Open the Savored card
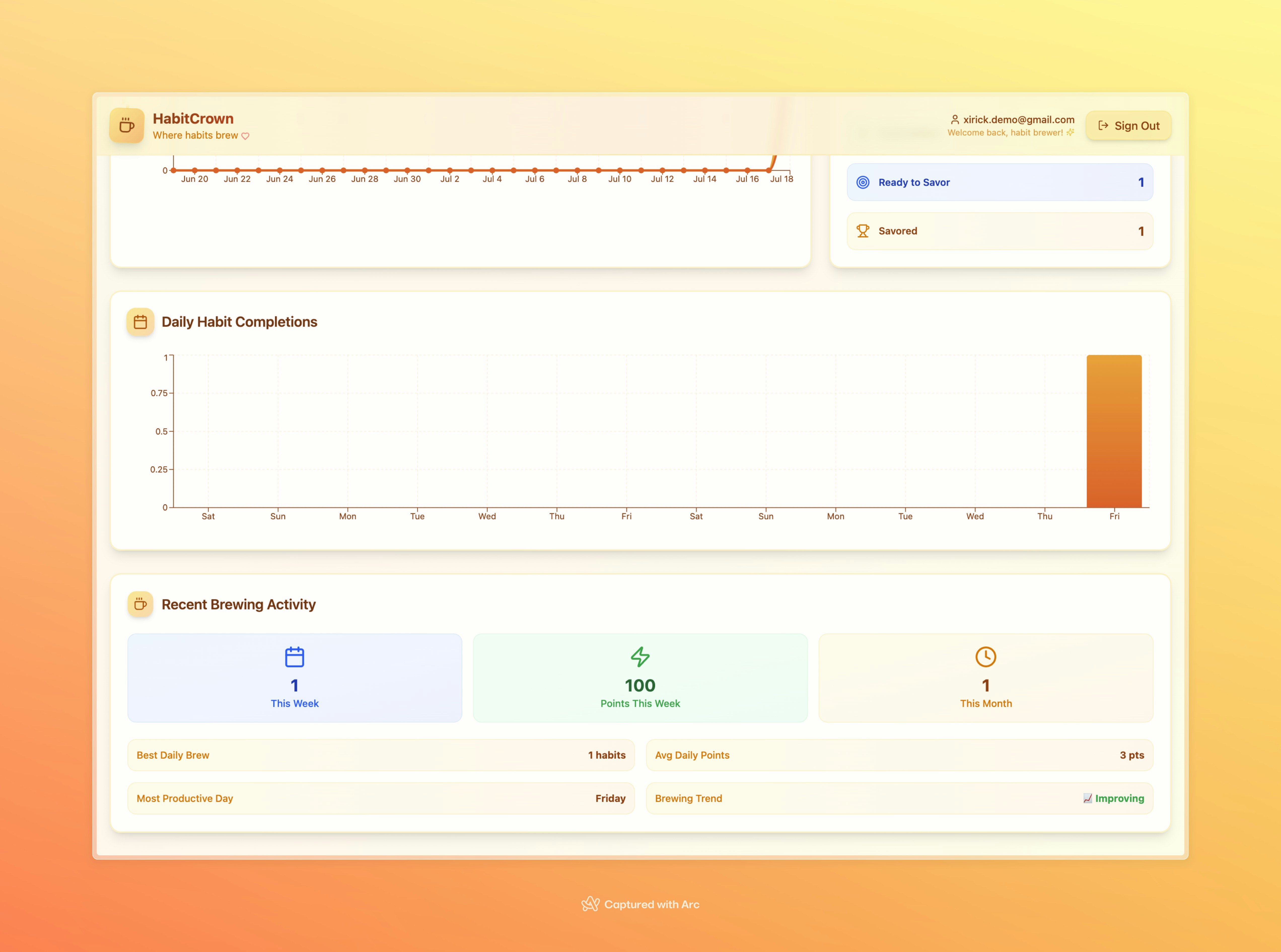1281x952 pixels. click(1000, 231)
